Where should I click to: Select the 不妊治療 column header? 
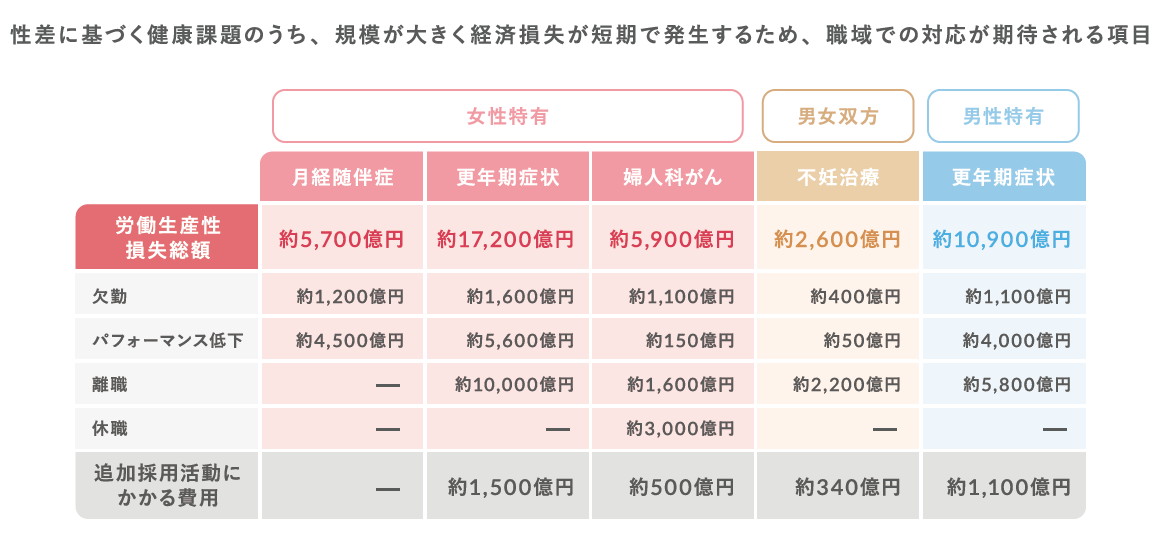(x=838, y=177)
